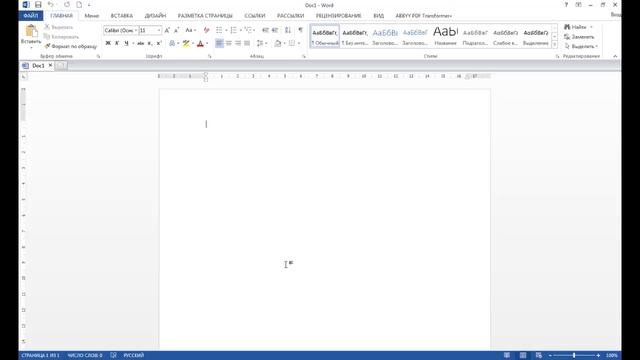Click ЧИСЛО СЛОВ word count in status bar

(85, 355)
